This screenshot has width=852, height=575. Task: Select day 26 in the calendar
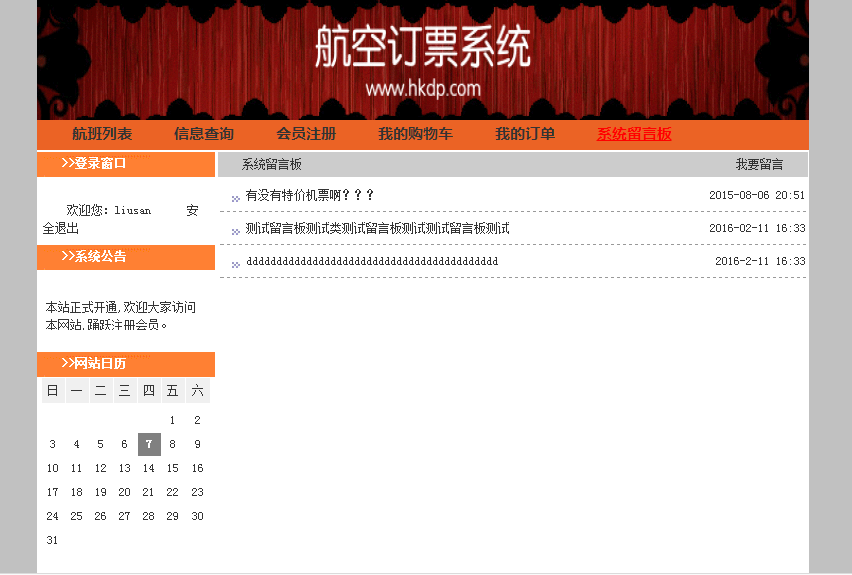tap(101, 516)
